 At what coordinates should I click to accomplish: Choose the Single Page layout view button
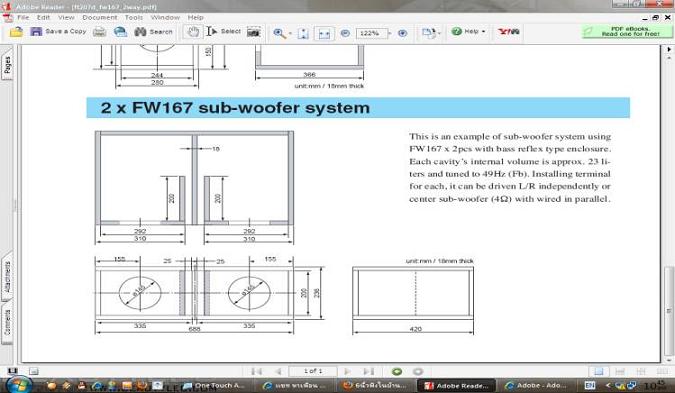tap(598, 371)
